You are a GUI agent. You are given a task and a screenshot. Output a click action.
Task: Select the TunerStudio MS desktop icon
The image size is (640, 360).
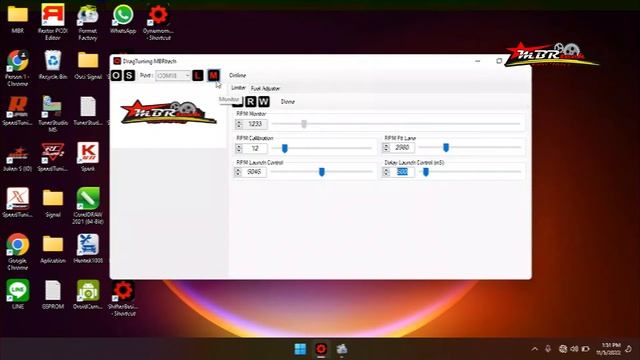(x=53, y=114)
